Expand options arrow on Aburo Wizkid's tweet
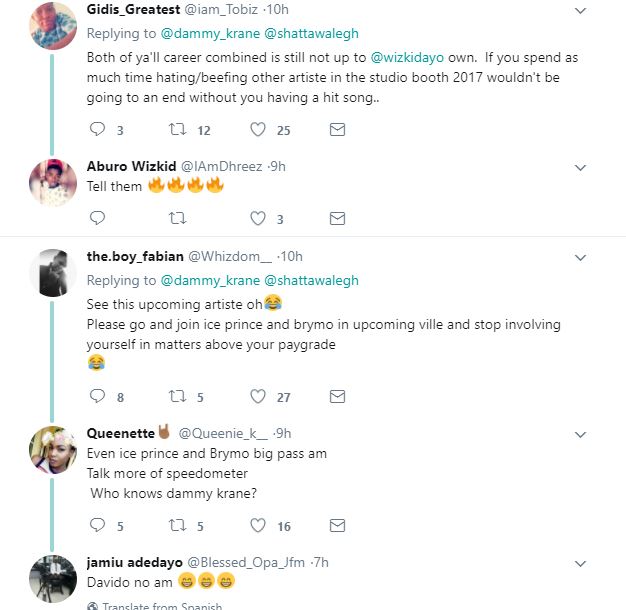 [x=583, y=165]
